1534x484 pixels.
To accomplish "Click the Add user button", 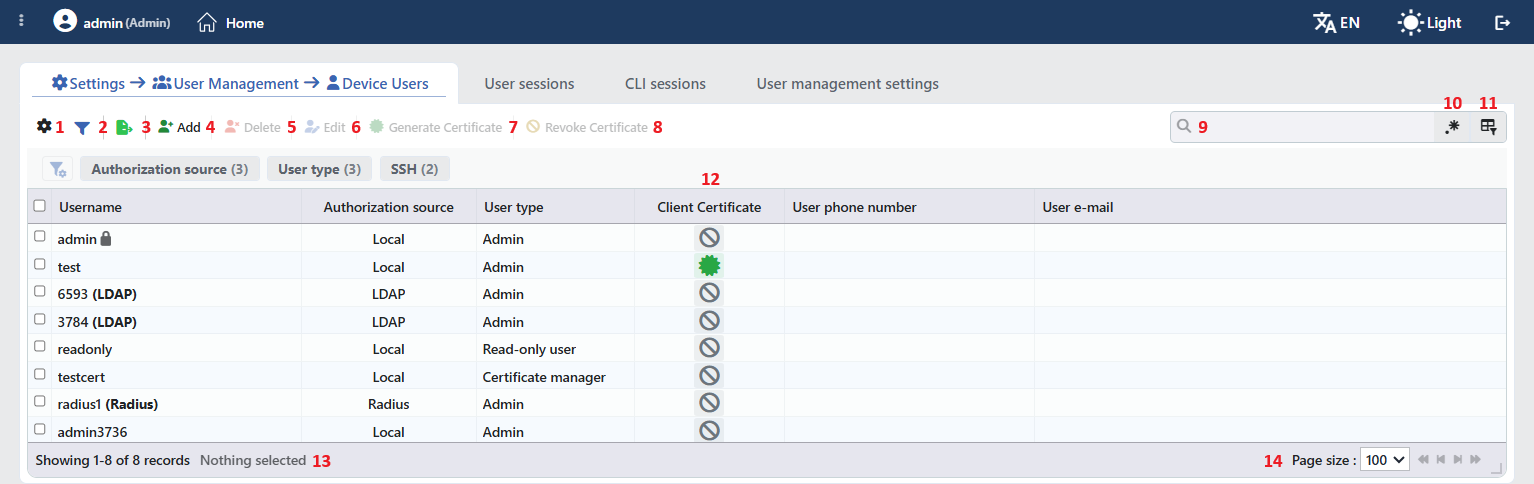I will coord(180,127).
